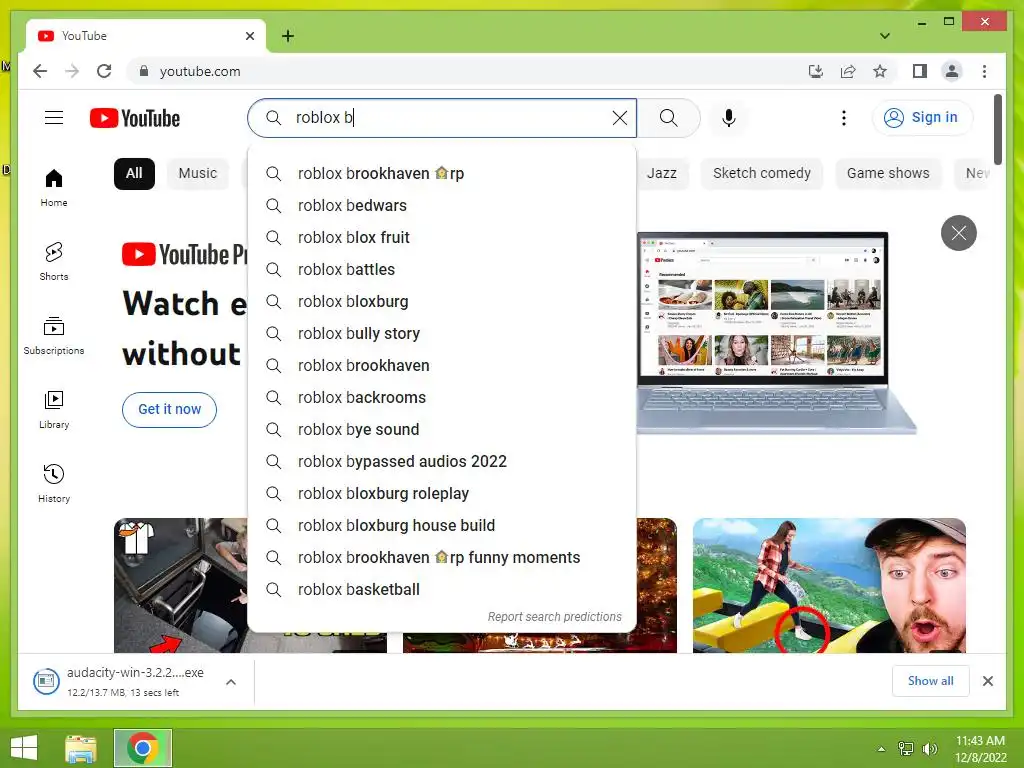The width and height of the screenshot is (1024, 768).
Task: Clear the search box with the X
Action: (619, 118)
